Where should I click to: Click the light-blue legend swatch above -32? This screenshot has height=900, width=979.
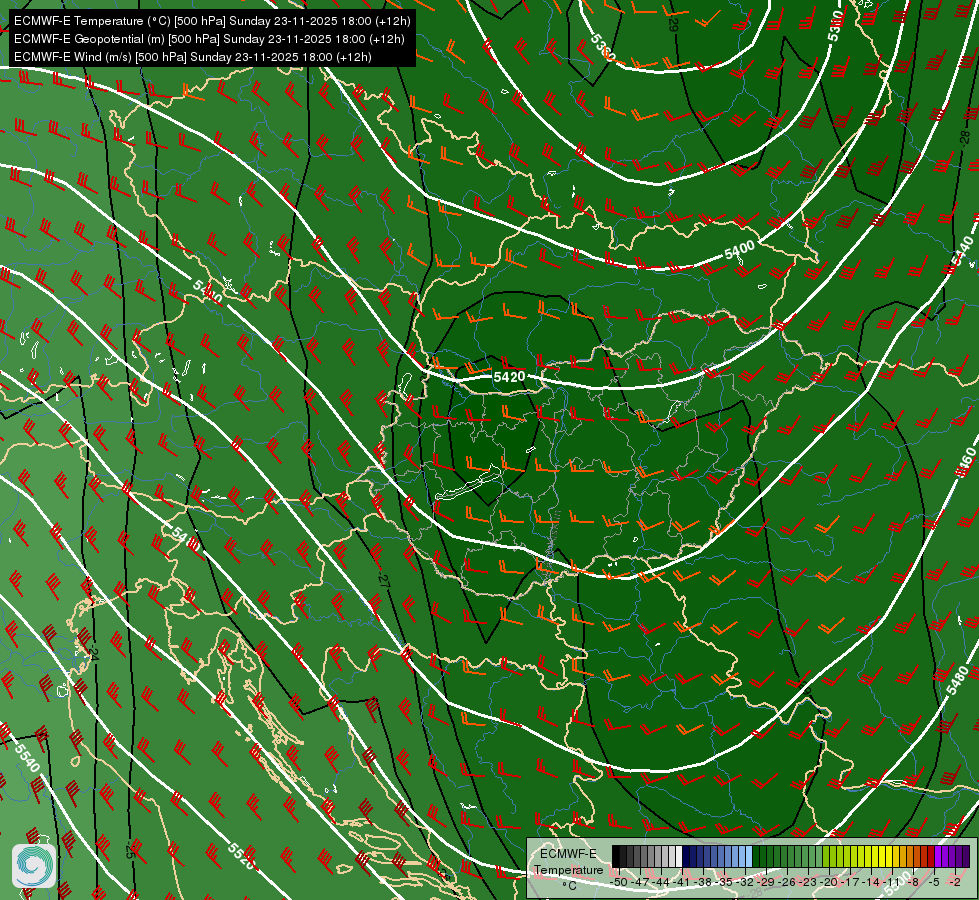click(x=749, y=856)
